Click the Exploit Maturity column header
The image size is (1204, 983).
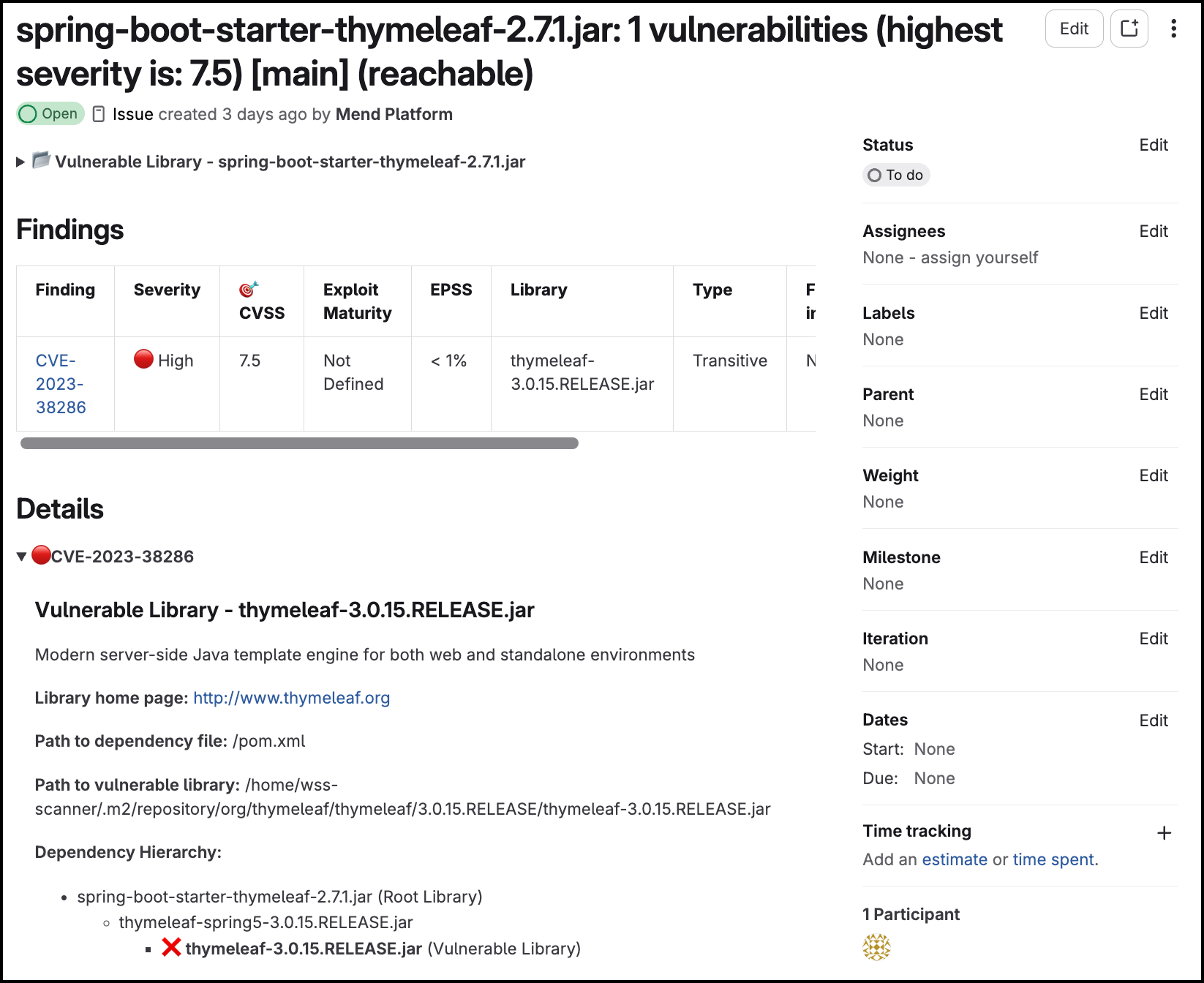[x=357, y=301]
